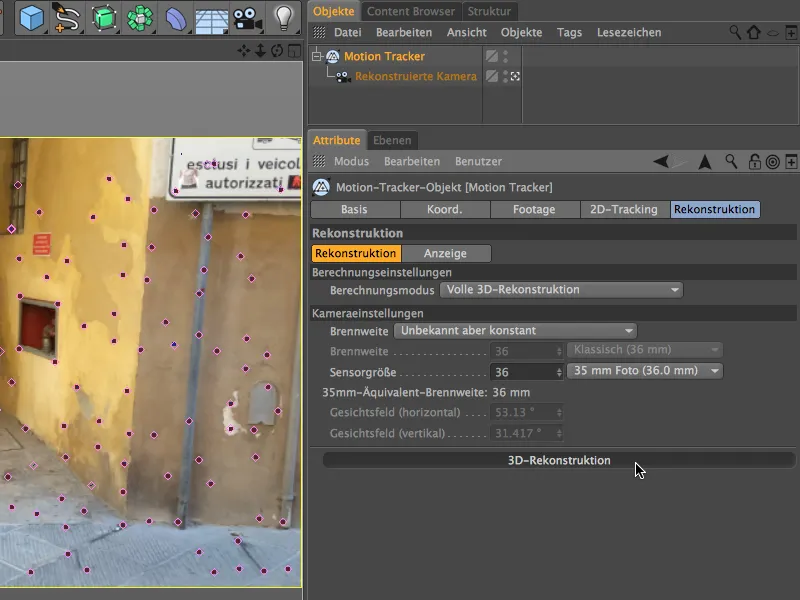The width and height of the screenshot is (800, 600).
Task: Open the Basis tab
Action: (x=355, y=210)
